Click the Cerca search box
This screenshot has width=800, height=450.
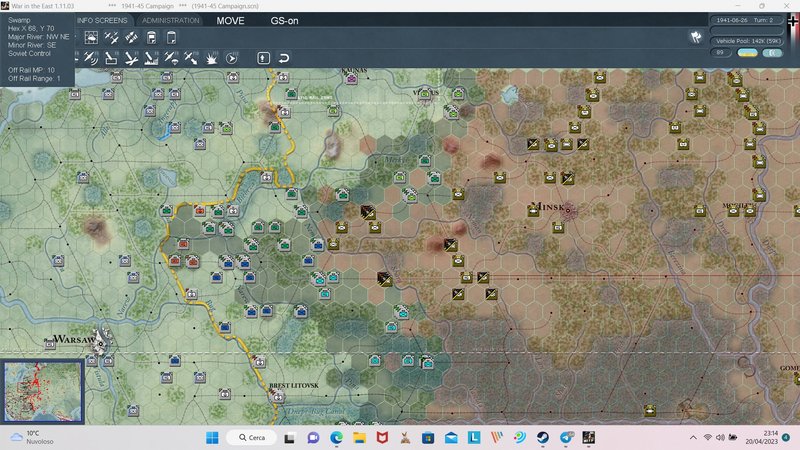tap(252, 438)
